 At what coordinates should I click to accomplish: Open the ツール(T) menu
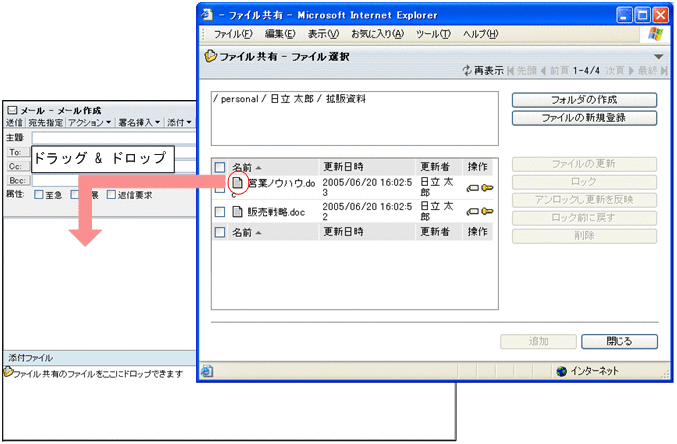click(433, 34)
